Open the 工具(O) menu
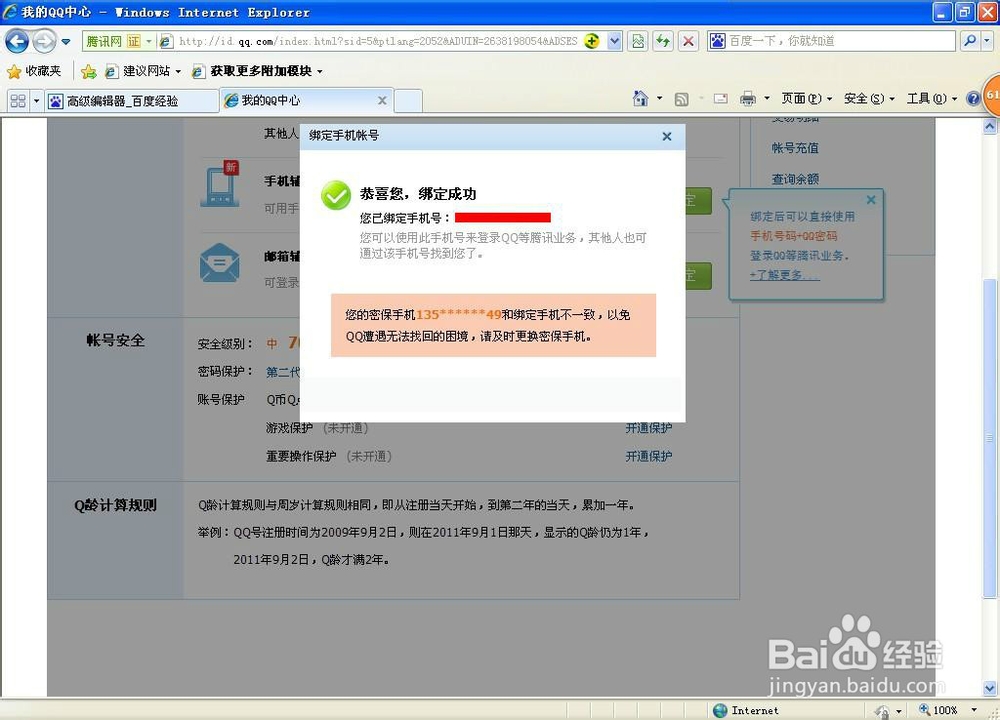Screen dimensions: 1000x720 click(x=932, y=98)
